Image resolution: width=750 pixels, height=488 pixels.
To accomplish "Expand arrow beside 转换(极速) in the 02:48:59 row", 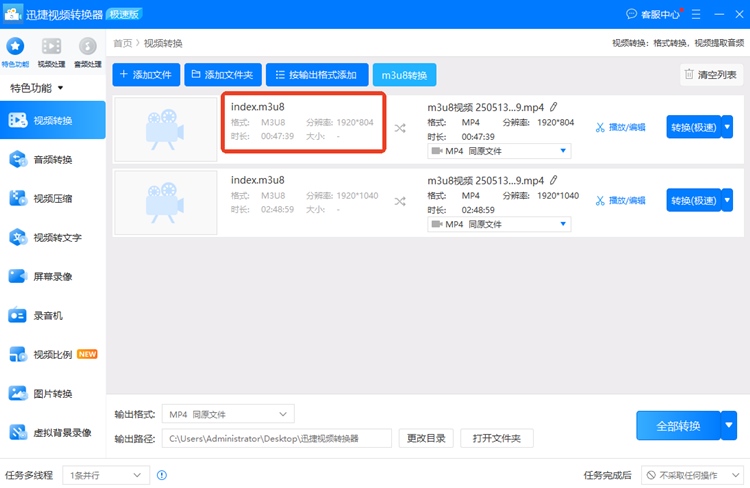I will [x=727, y=200].
